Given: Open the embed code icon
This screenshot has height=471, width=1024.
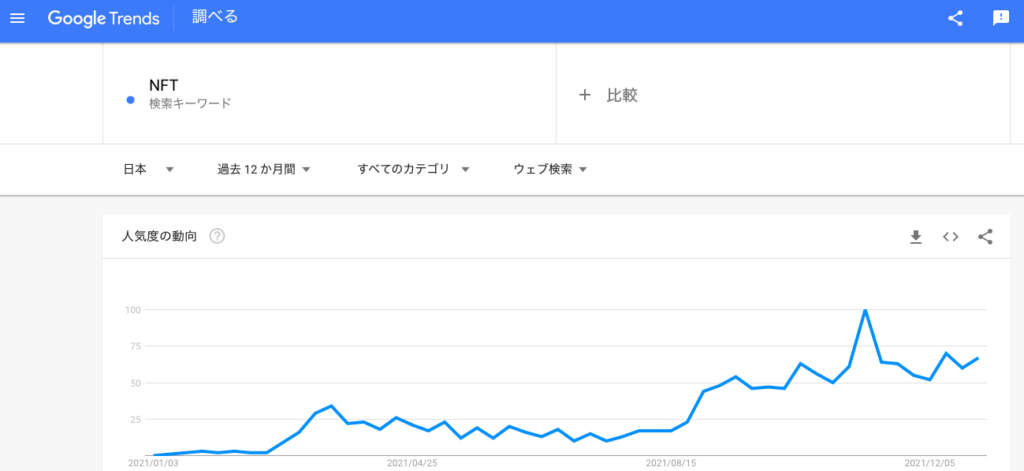Looking at the screenshot, I should pos(950,237).
